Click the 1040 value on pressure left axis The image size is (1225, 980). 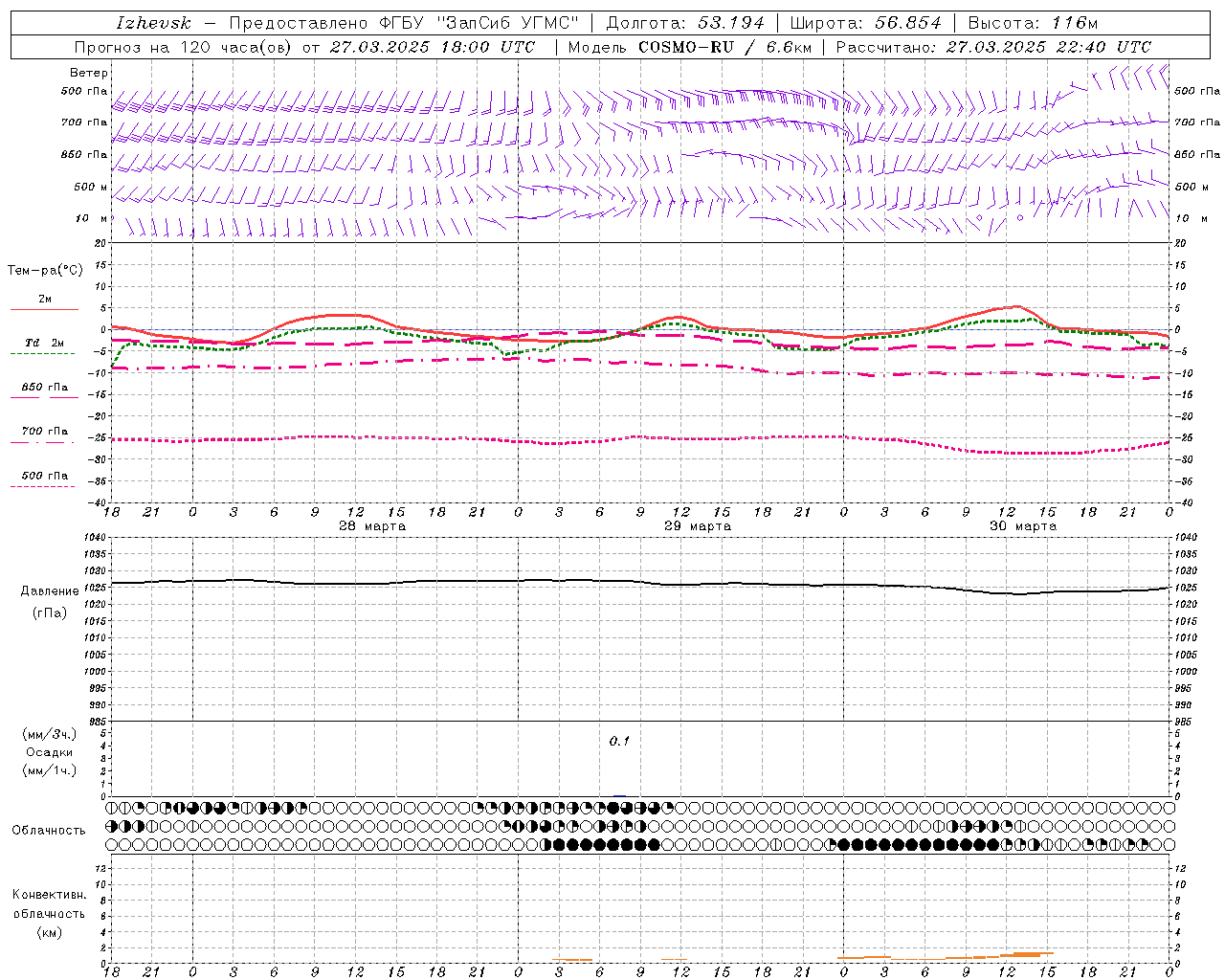click(x=93, y=538)
